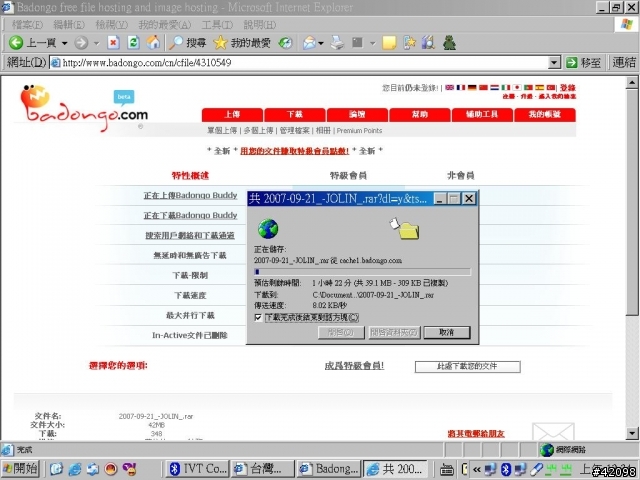640x480 pixels.
Task: Click the envelope image near 將其電郵給朋友
Action: 553,431
